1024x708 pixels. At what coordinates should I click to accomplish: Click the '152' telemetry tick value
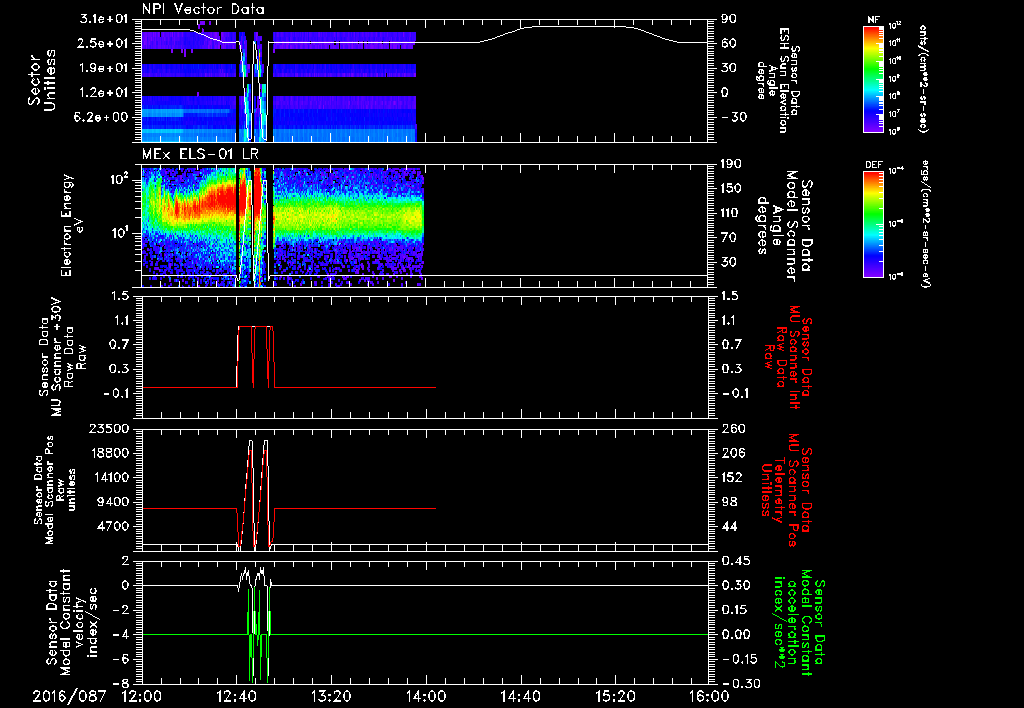[733, 477]
